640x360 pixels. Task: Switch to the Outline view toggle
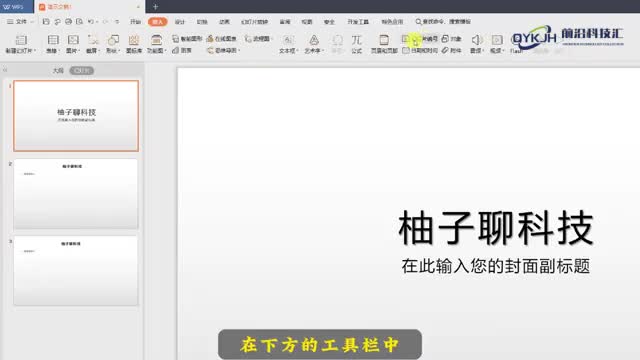pos(58,71)
